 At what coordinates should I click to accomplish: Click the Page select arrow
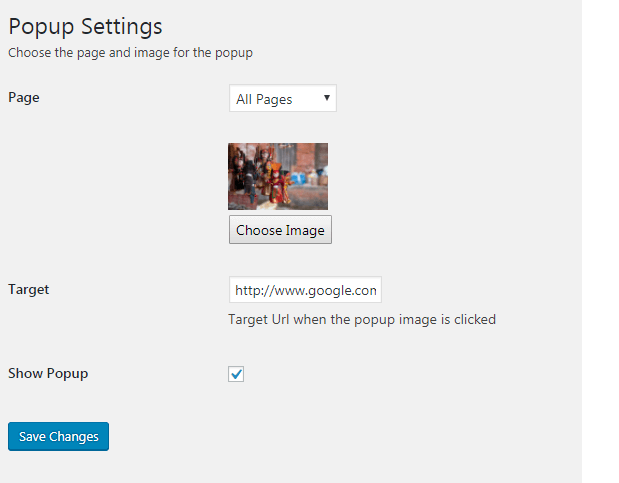pos(326,98)
